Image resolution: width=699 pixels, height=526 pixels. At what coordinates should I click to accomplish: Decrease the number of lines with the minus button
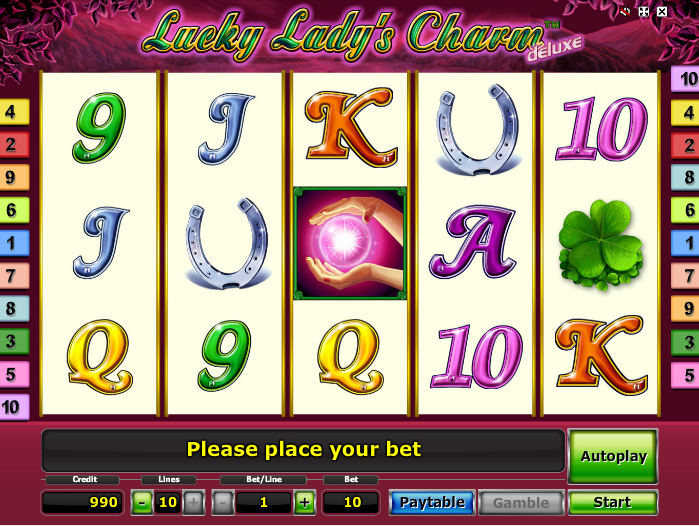click(142, 502)
